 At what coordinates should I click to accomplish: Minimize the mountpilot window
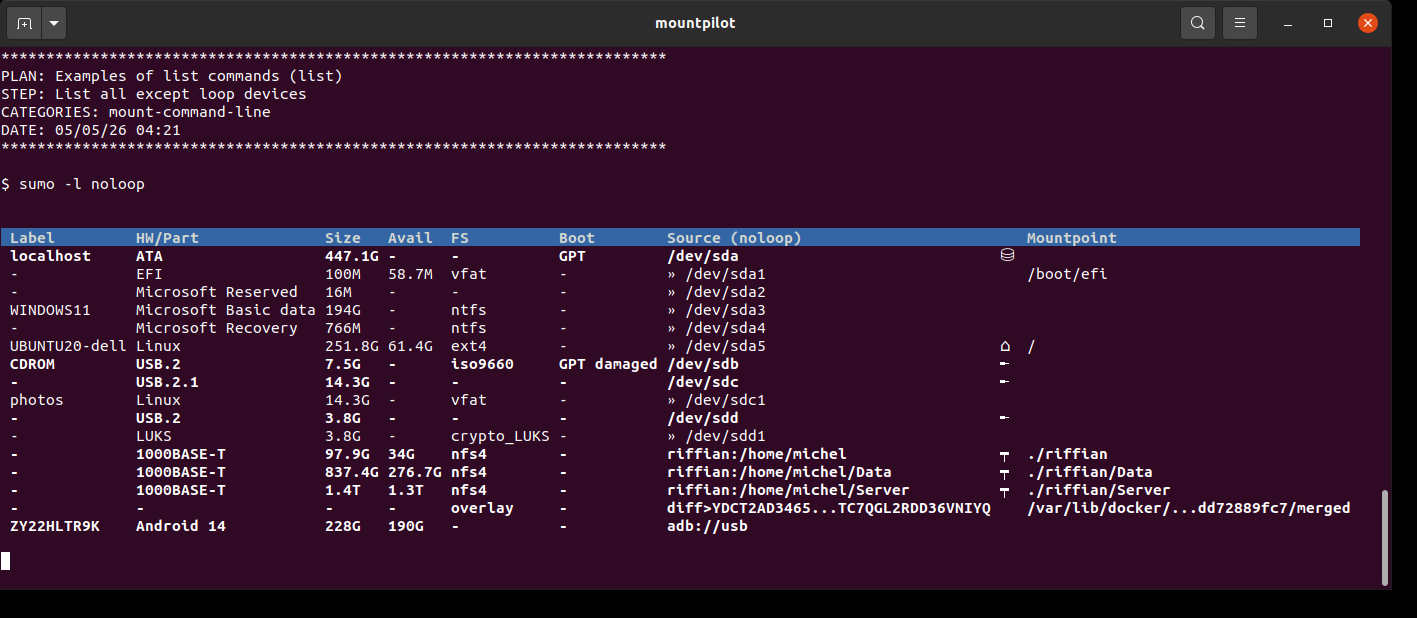[x=1290, y=23]
